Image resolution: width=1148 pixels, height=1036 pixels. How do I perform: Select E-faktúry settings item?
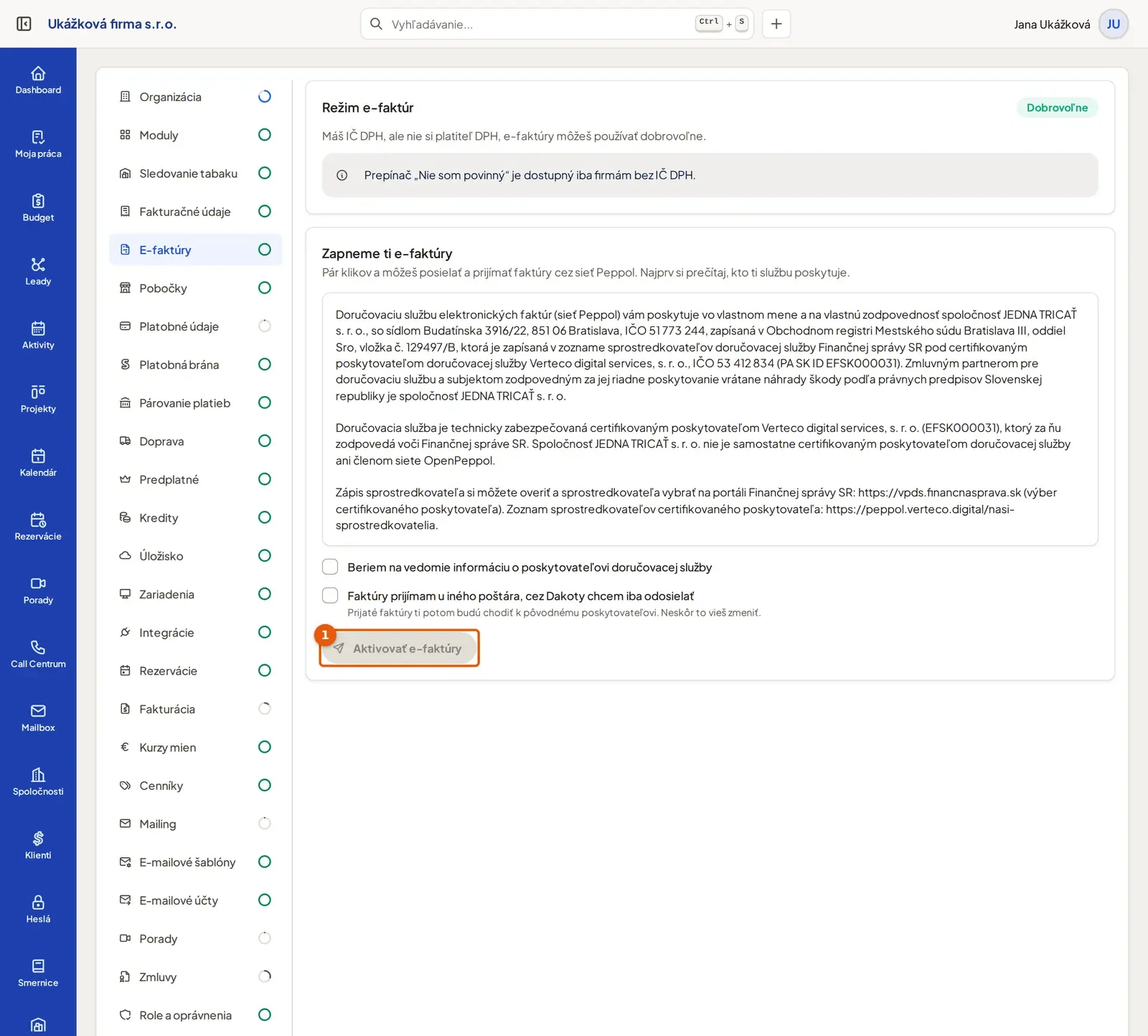195,250
